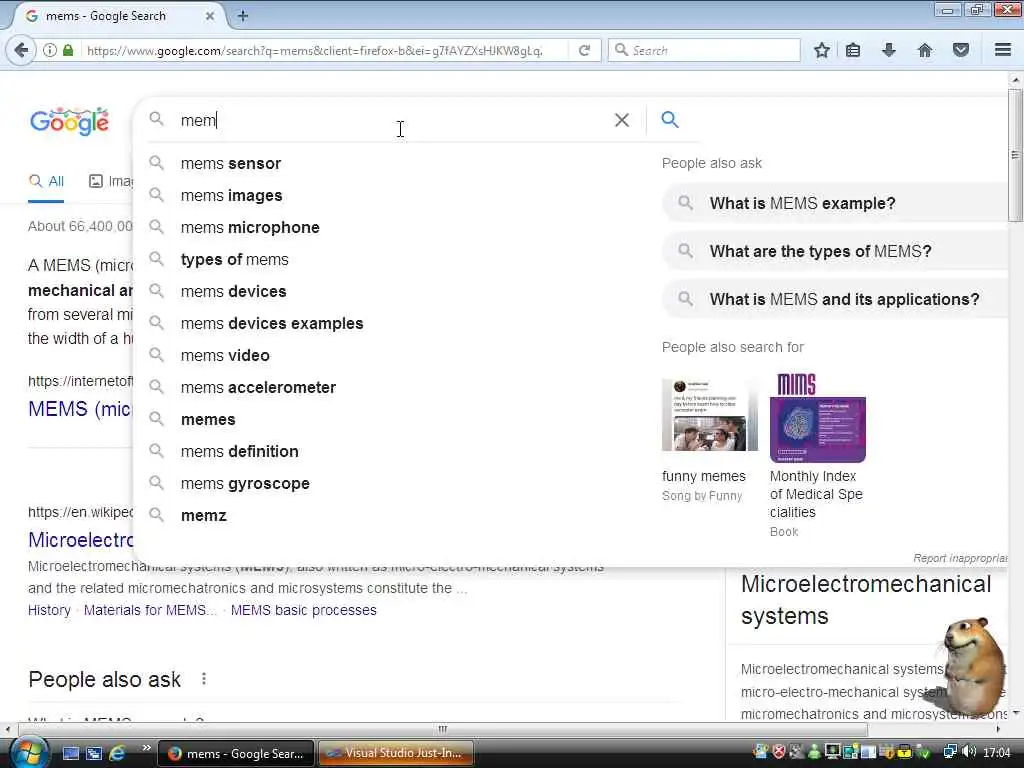
Task: Open Monthly Index of Medical Specialities link
Action: point(816,494)
